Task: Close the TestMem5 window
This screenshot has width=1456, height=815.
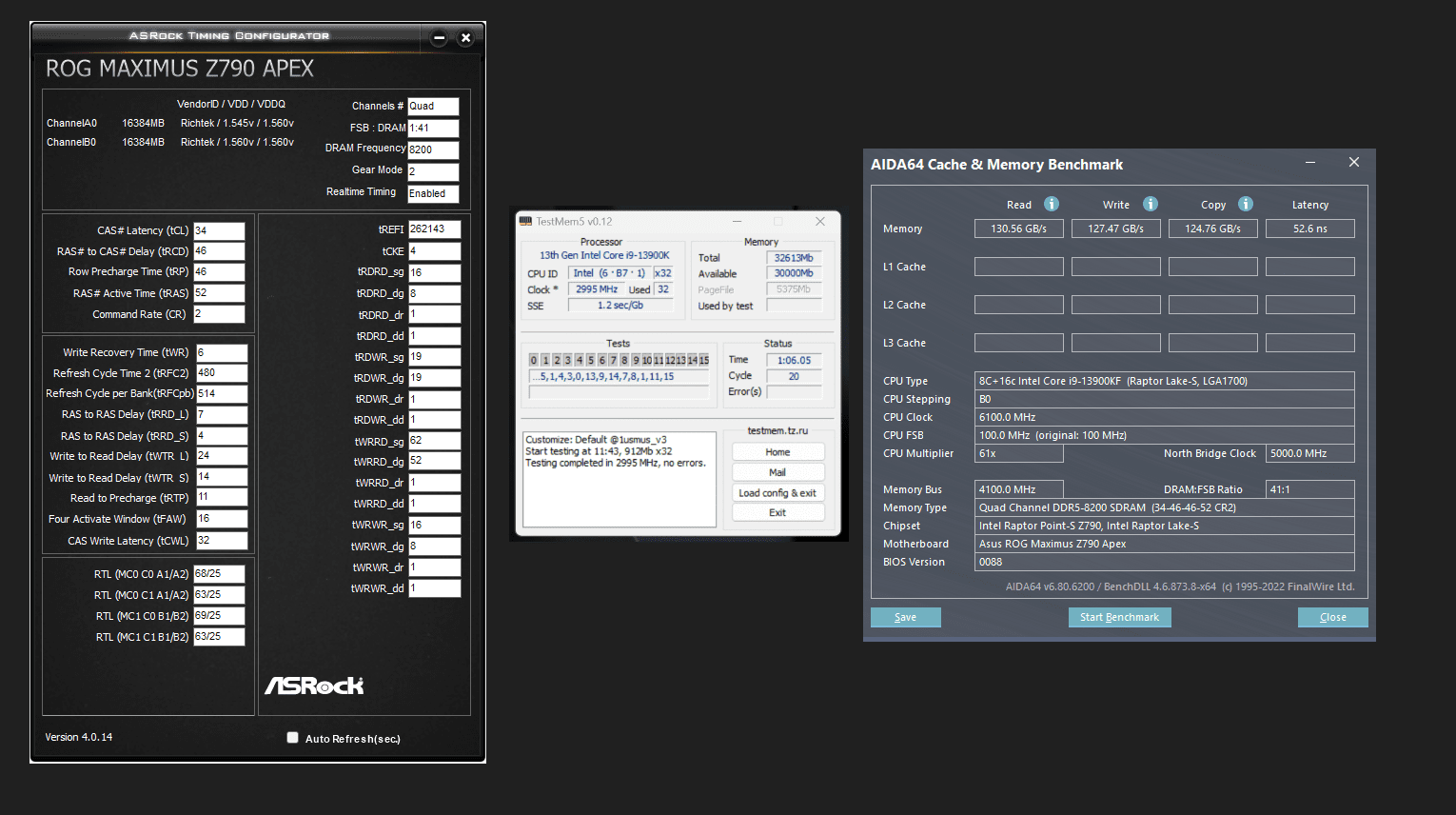Action: coord(820,221)
